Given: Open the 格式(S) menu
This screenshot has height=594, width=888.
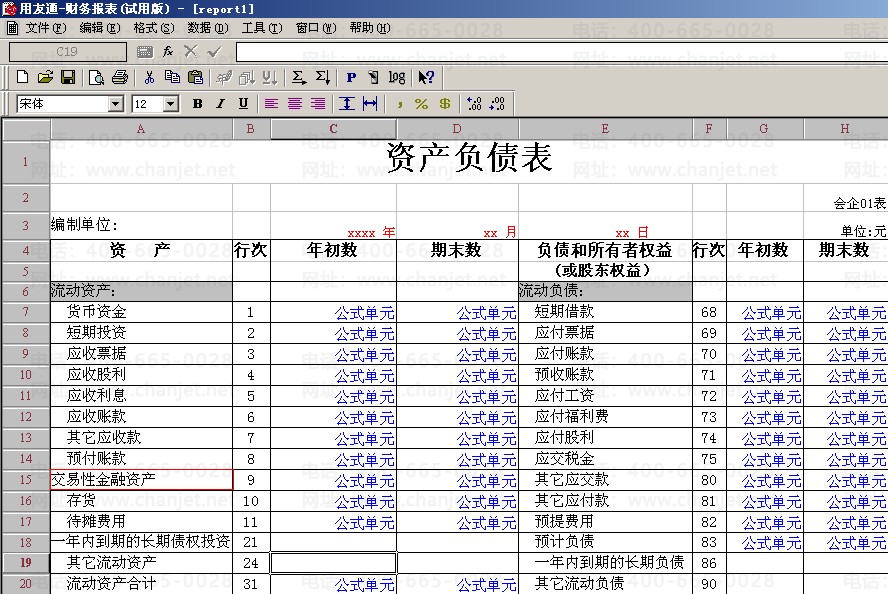Looking at the screenshot, I should [x=153, y=28].
